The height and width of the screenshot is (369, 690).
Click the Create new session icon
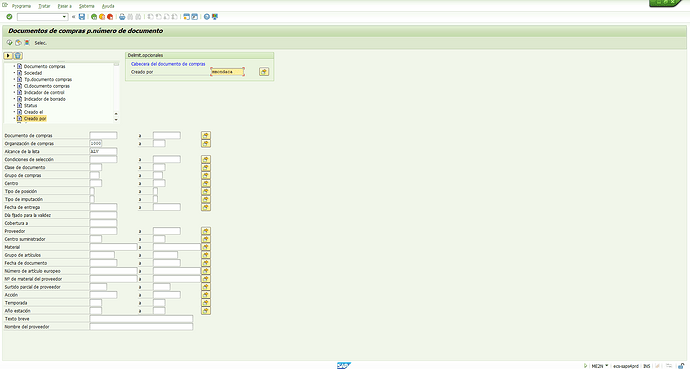click(x=187, y=17)
